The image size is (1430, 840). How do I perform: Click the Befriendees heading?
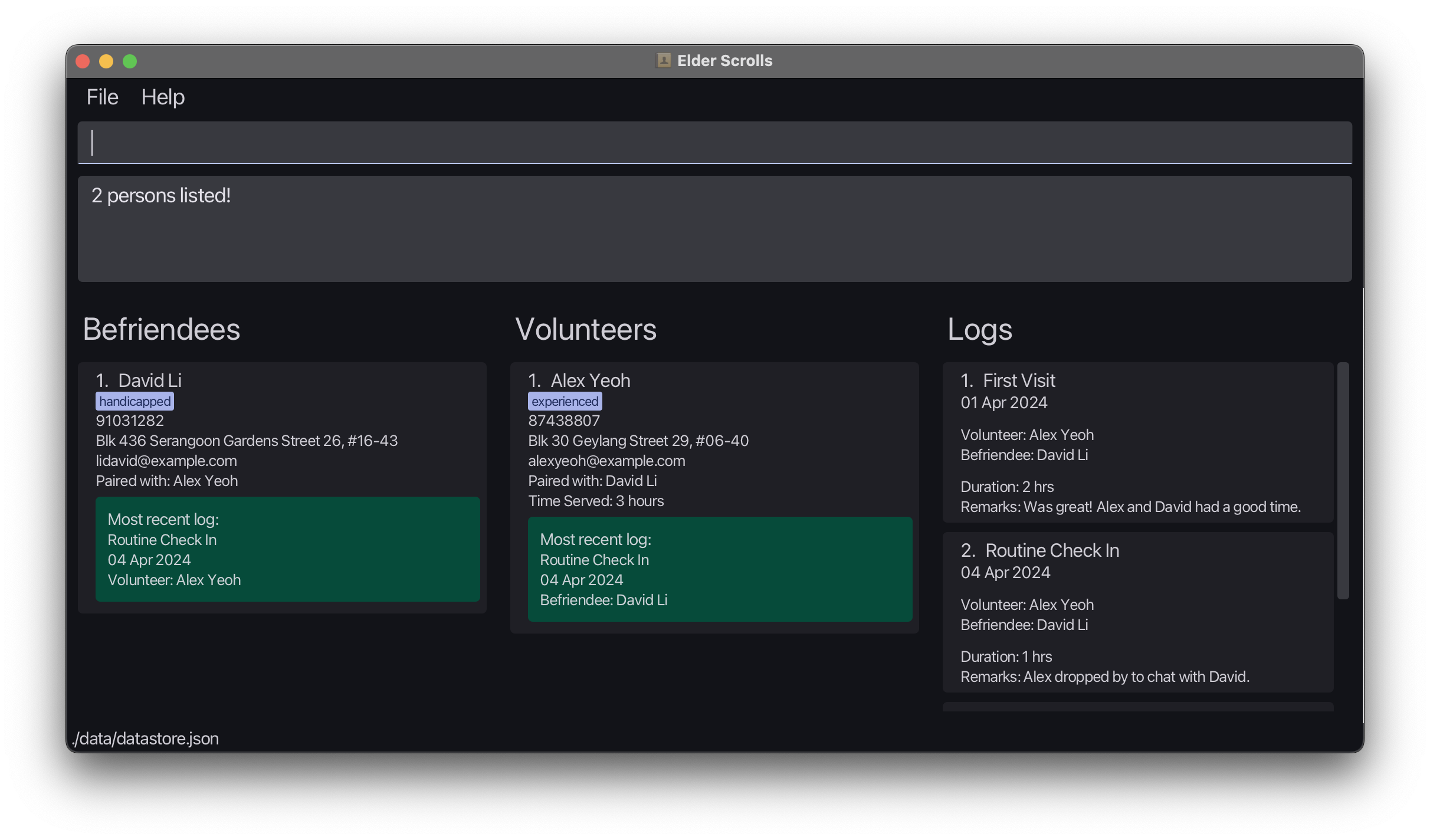[162, 329]
